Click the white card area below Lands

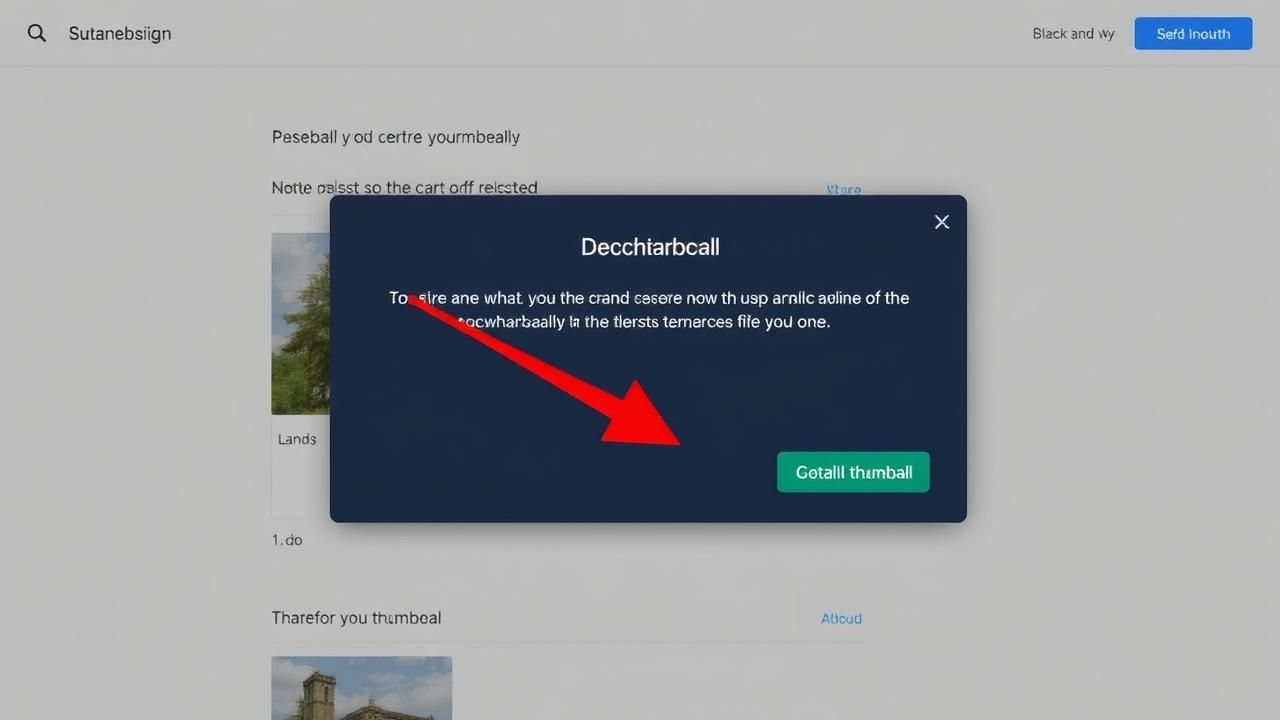pyautogui.click(x=300, y=485)
